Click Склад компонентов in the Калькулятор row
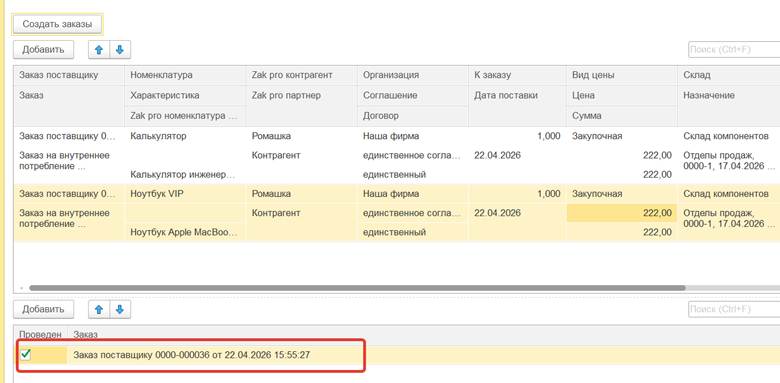 (728, 136)
